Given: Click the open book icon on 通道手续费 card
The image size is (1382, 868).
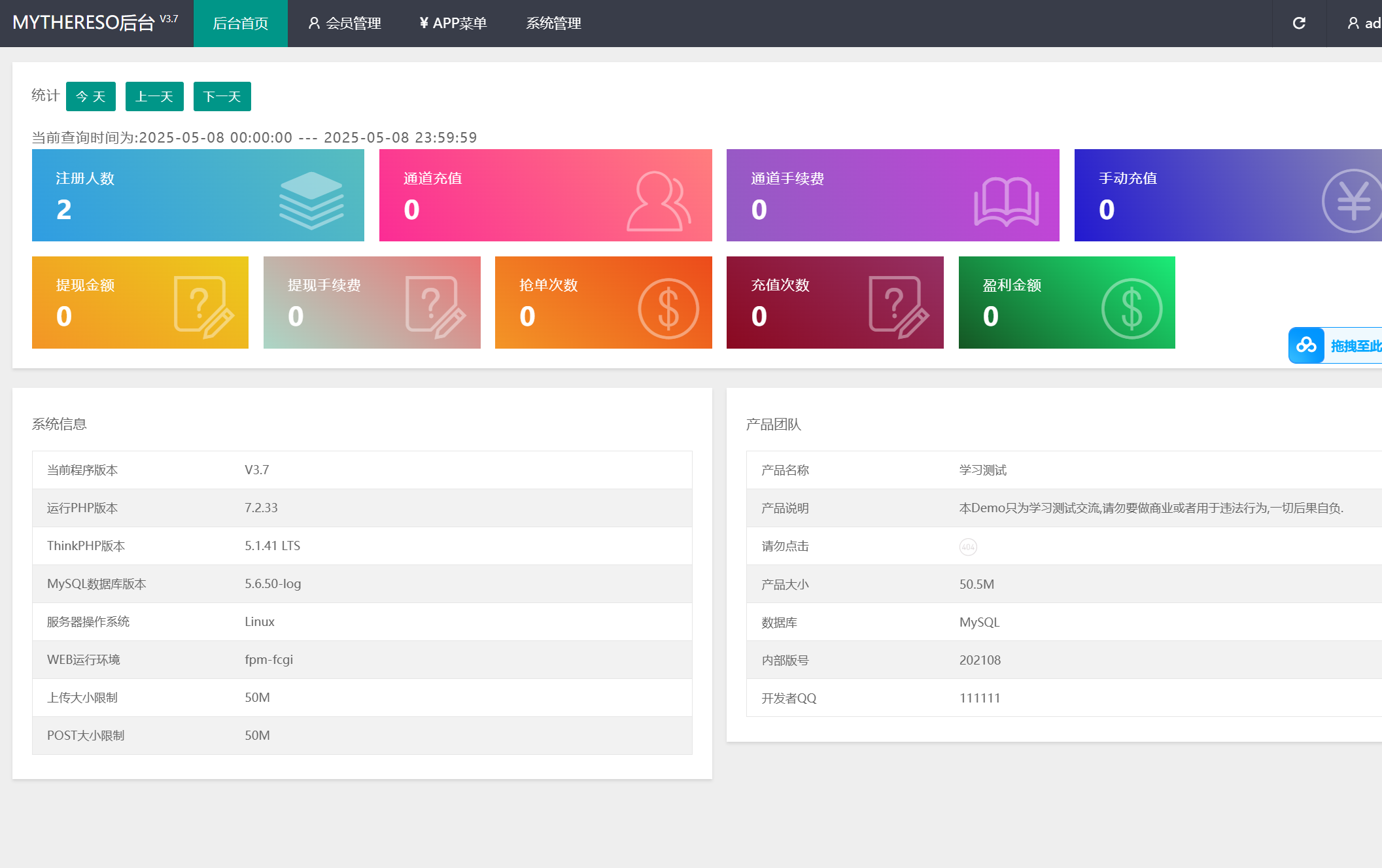Looking at the screenshot, I should point(1006,201).
